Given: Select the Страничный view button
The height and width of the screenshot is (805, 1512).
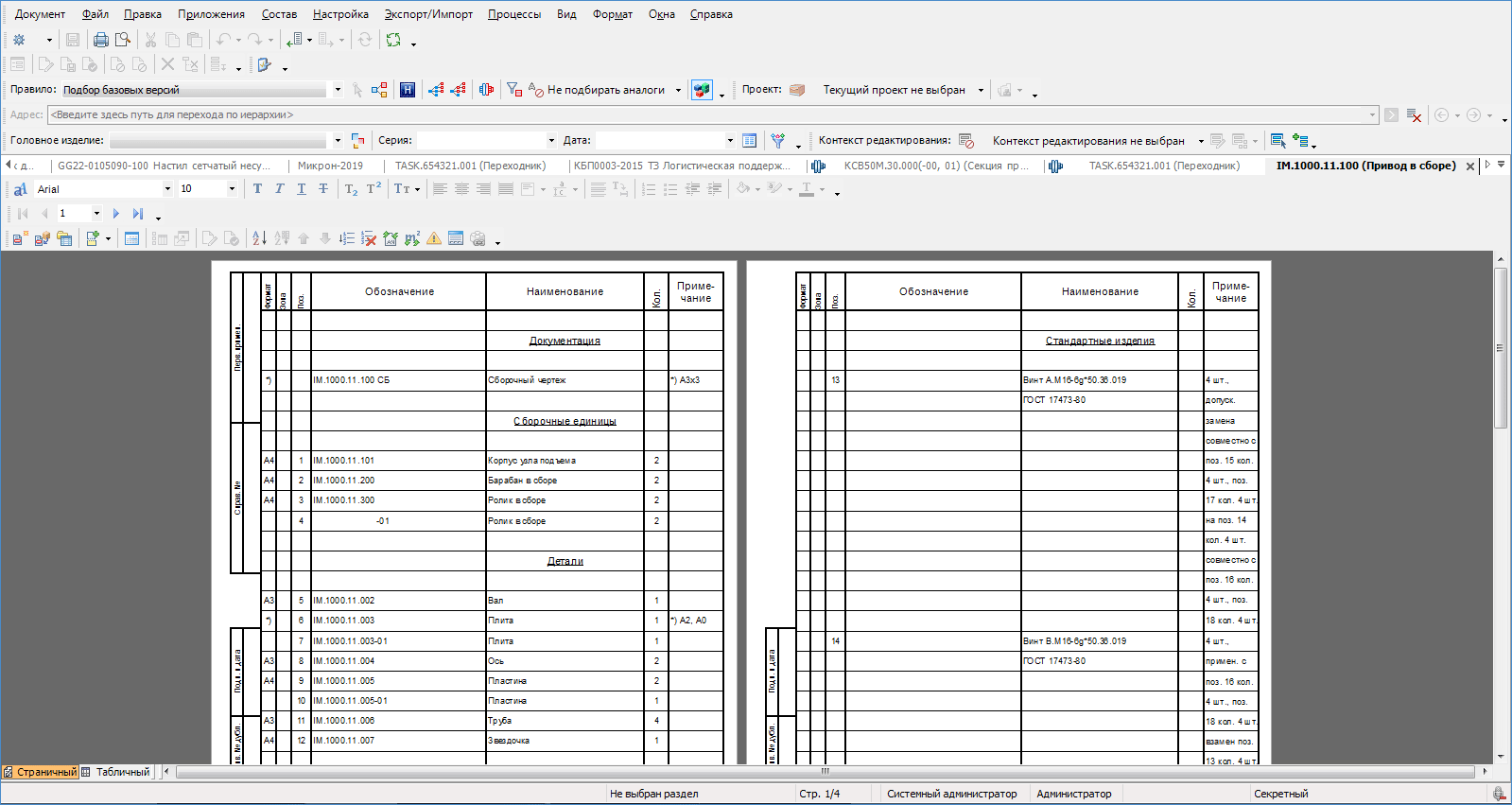Looking at the screenshot, I should pyautogui.click(x=41, y=772).
